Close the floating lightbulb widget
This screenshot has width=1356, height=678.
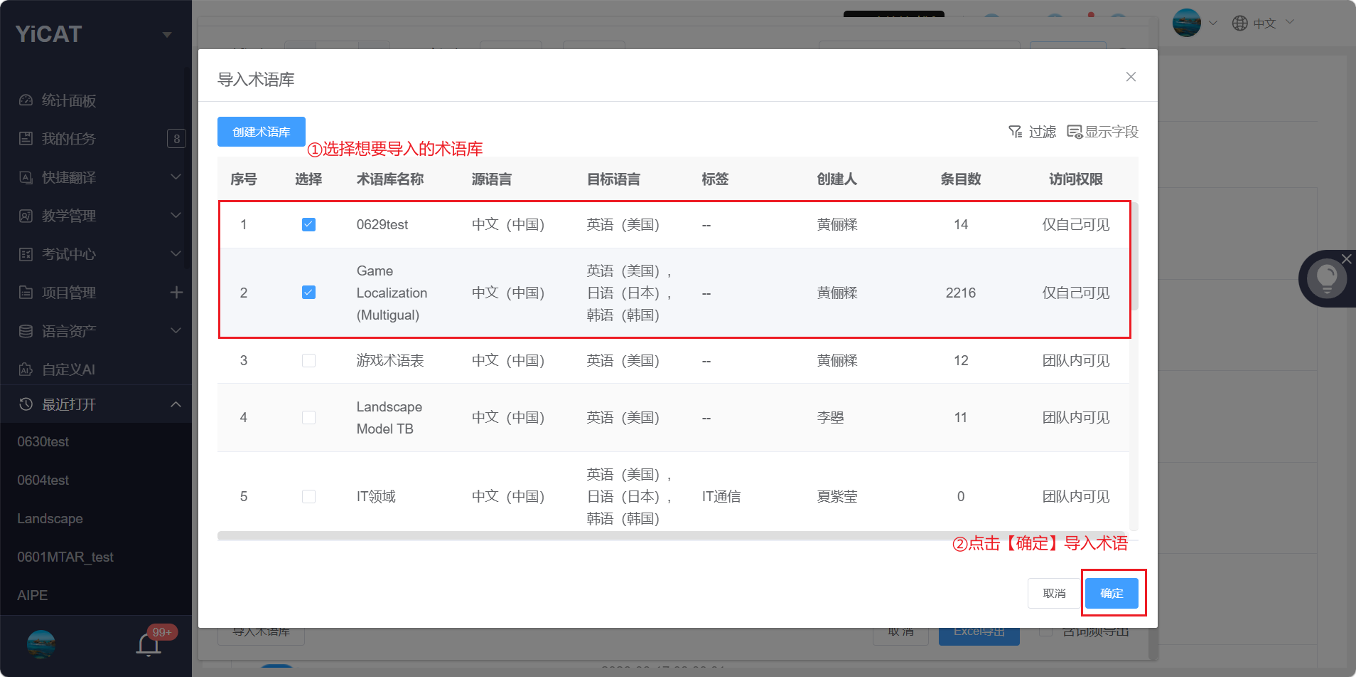click(x=1346, y=259)
